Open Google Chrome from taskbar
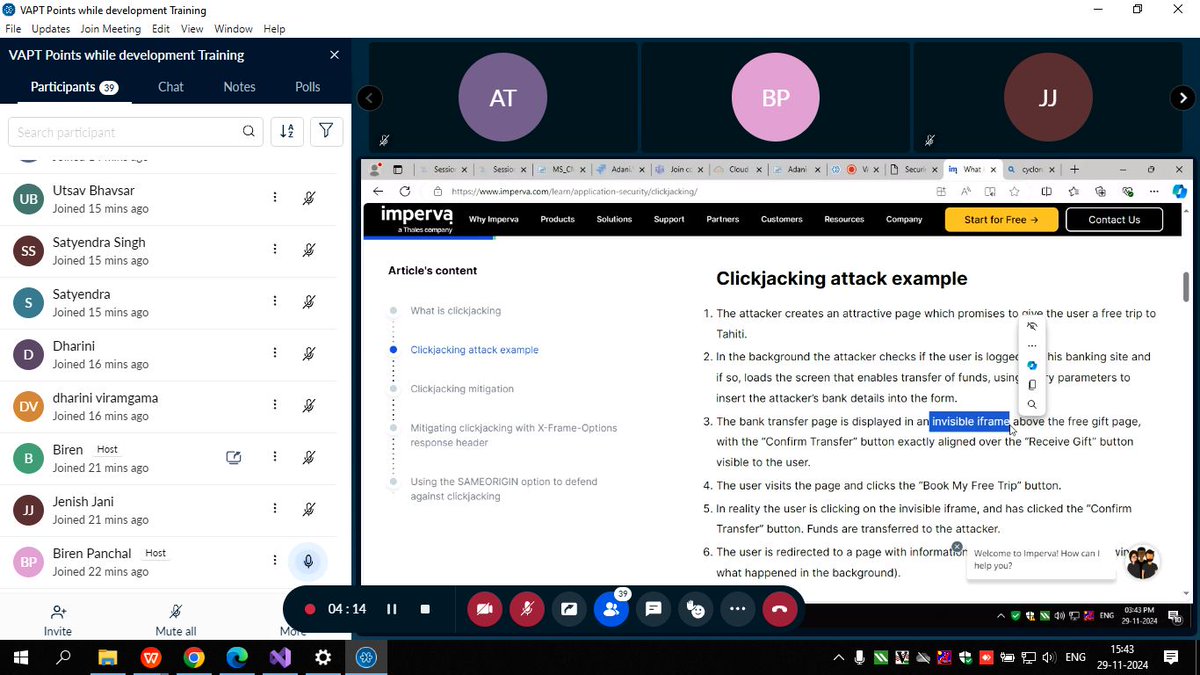The image size is (1200, 675). (x=194, y=657)
